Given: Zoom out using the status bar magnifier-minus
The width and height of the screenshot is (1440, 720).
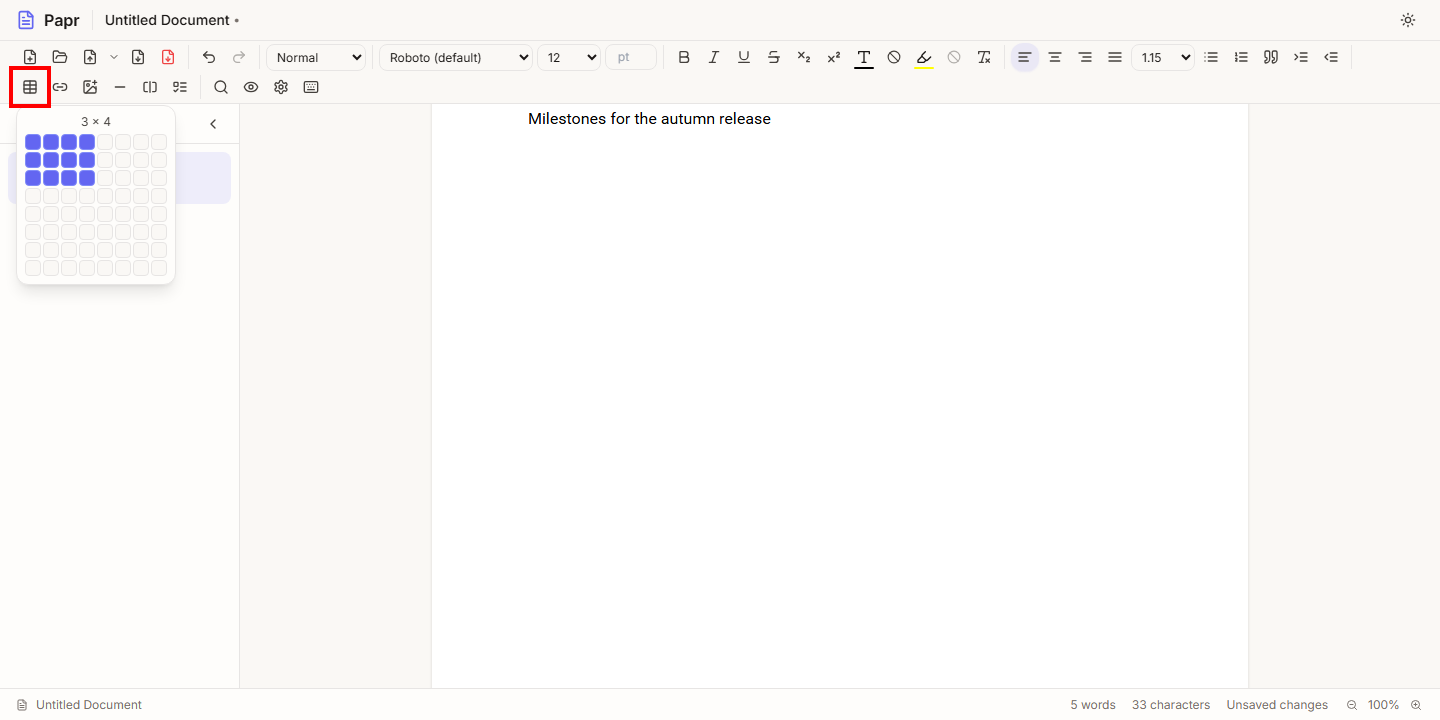Looking at the screenshot, I should (1352, 705).
